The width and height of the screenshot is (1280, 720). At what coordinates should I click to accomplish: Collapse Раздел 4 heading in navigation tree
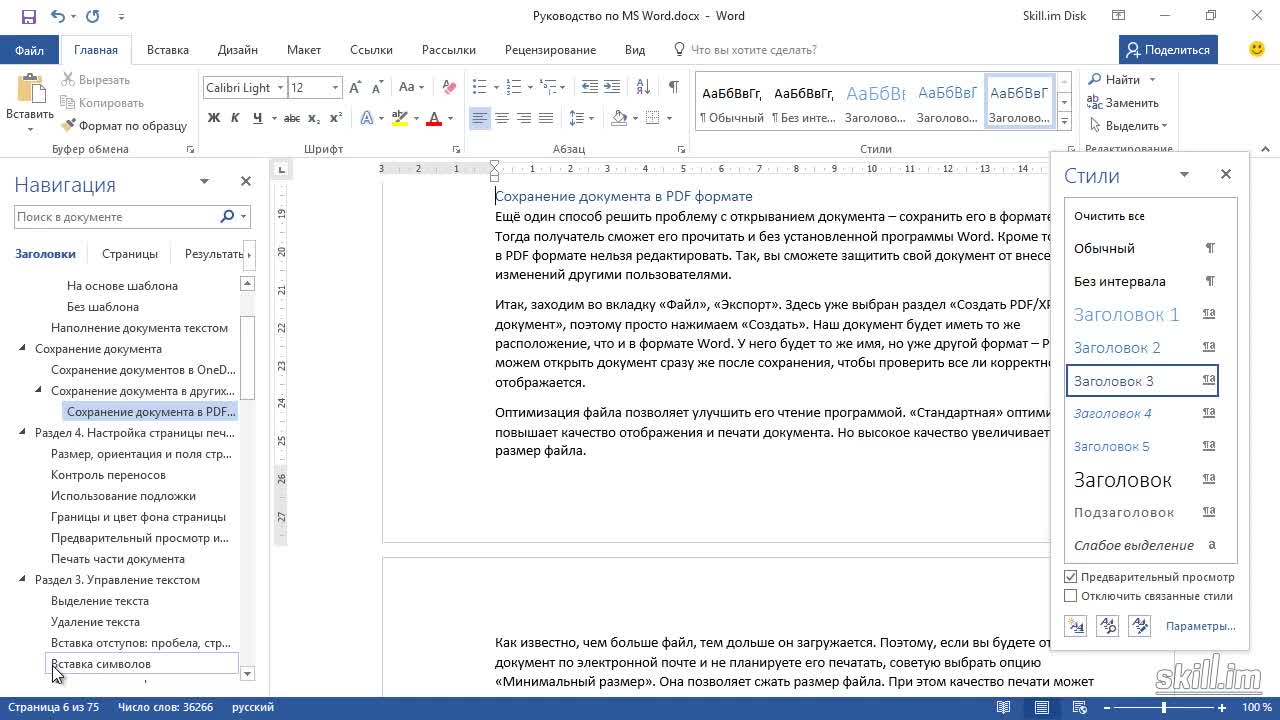[23, 433]
